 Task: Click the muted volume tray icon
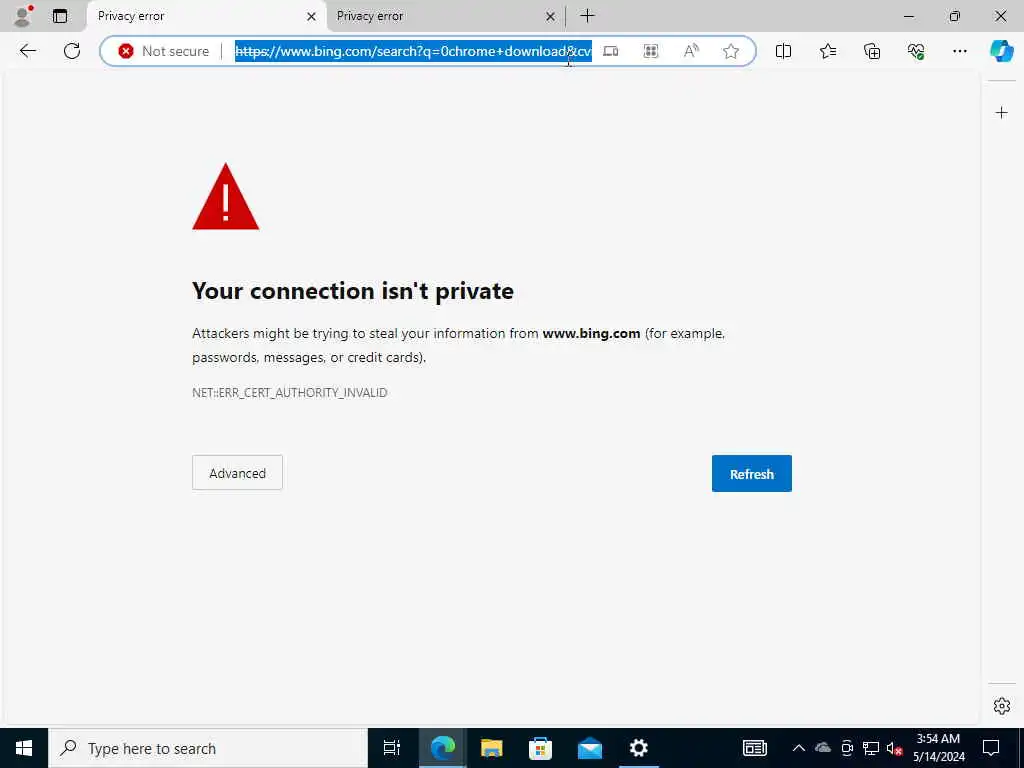click(x=894, y=748)
